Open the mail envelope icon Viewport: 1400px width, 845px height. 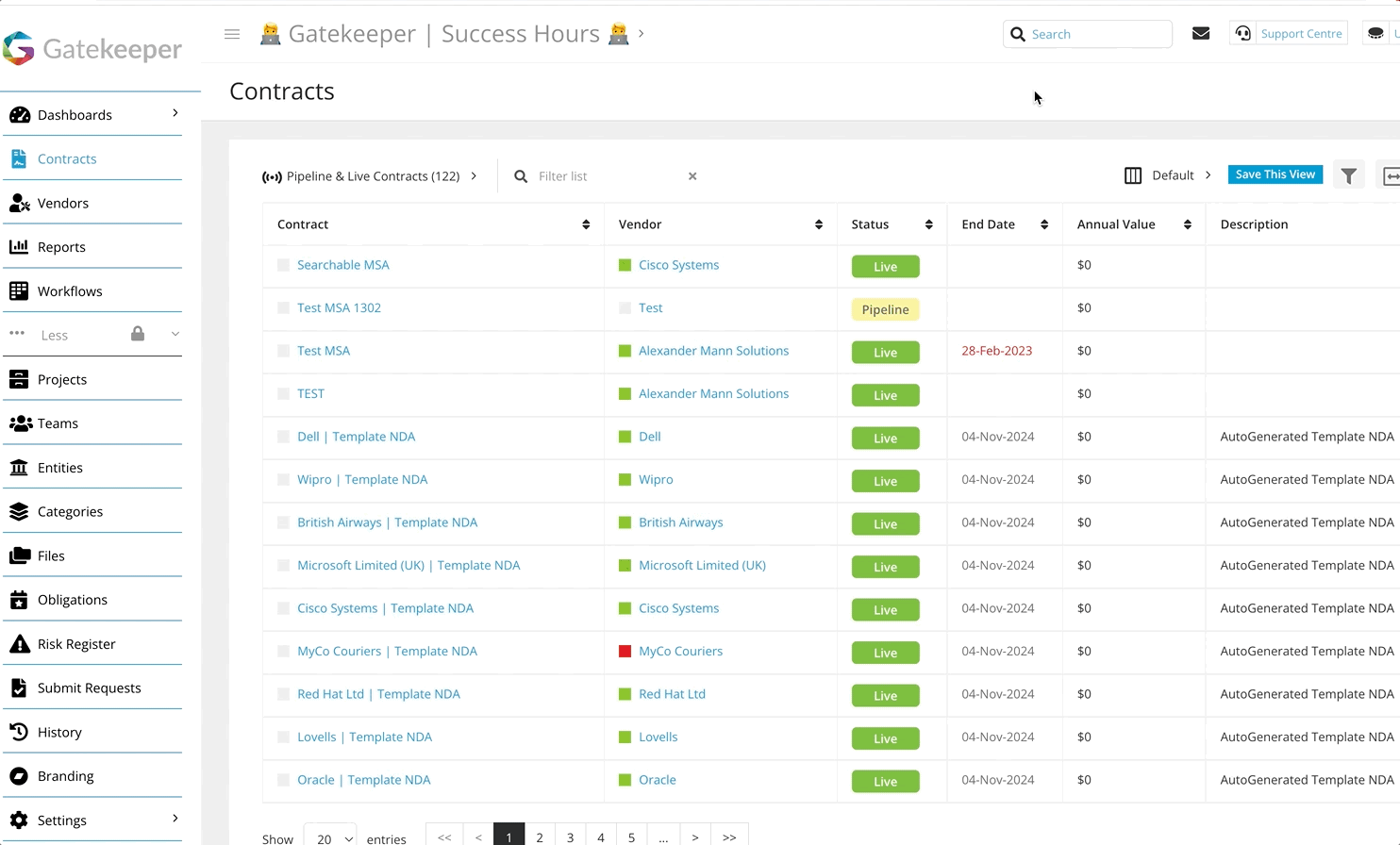1201,33
